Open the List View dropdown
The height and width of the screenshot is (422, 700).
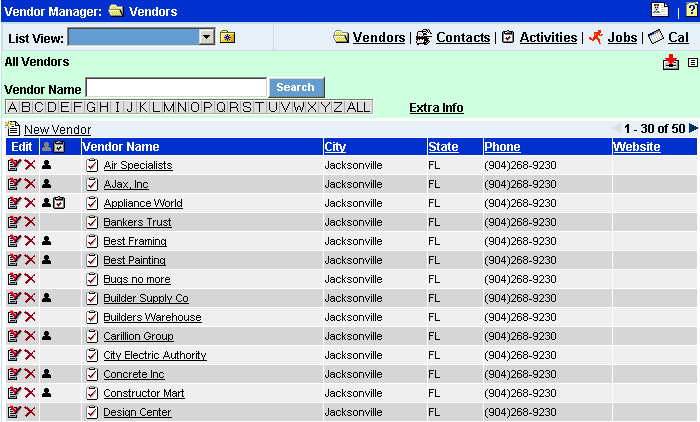(x=207, y=37)
